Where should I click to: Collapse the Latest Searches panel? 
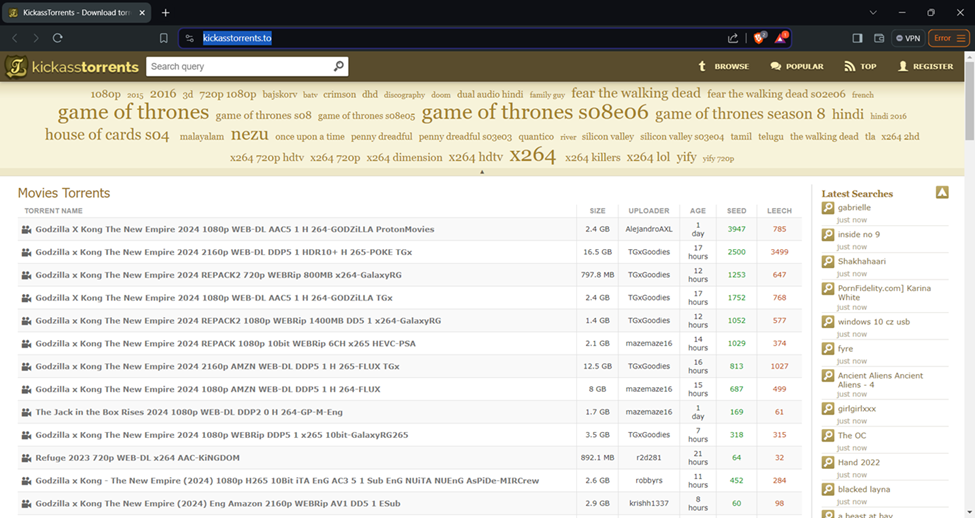point(942,192)
